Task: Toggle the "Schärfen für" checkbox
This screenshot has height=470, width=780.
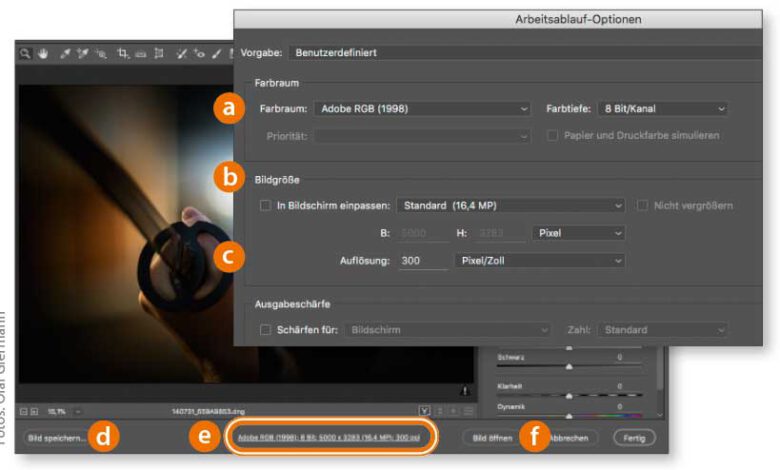Action: 265,329
